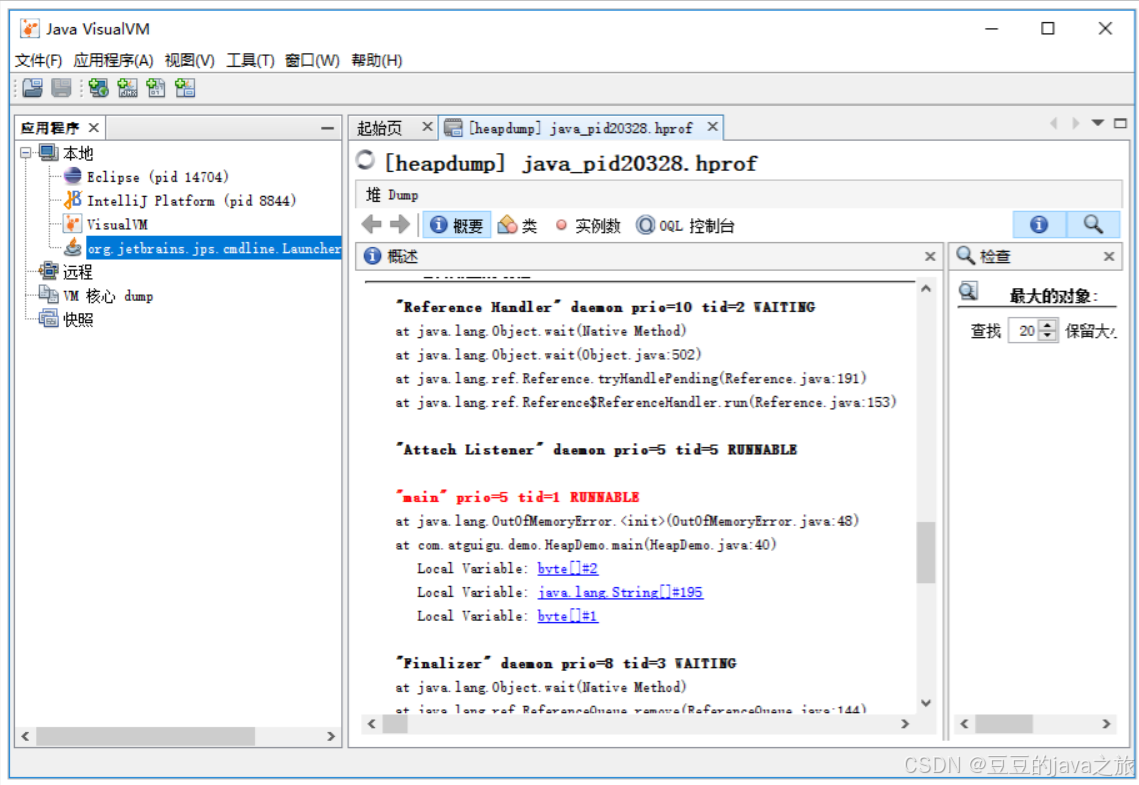Toggle the info panel button

click(1039, 224)
